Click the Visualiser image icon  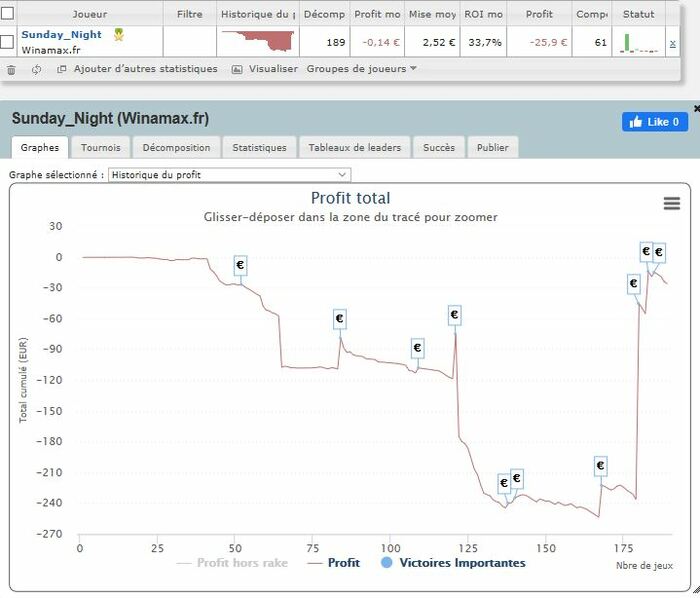point(237,69)
